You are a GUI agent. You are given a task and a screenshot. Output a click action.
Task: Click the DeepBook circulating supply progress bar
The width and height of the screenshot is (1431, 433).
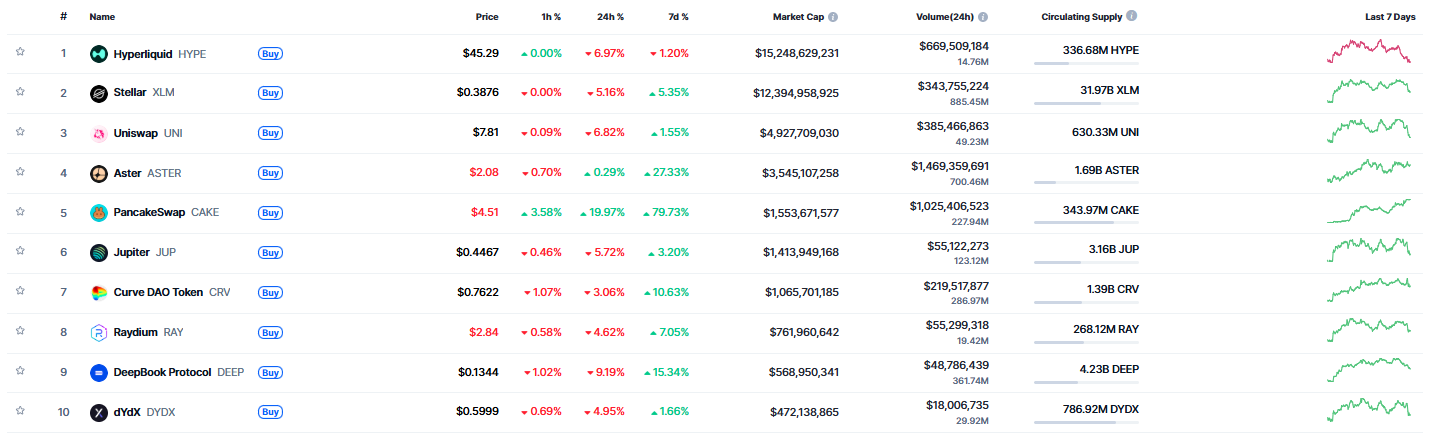1085,382
